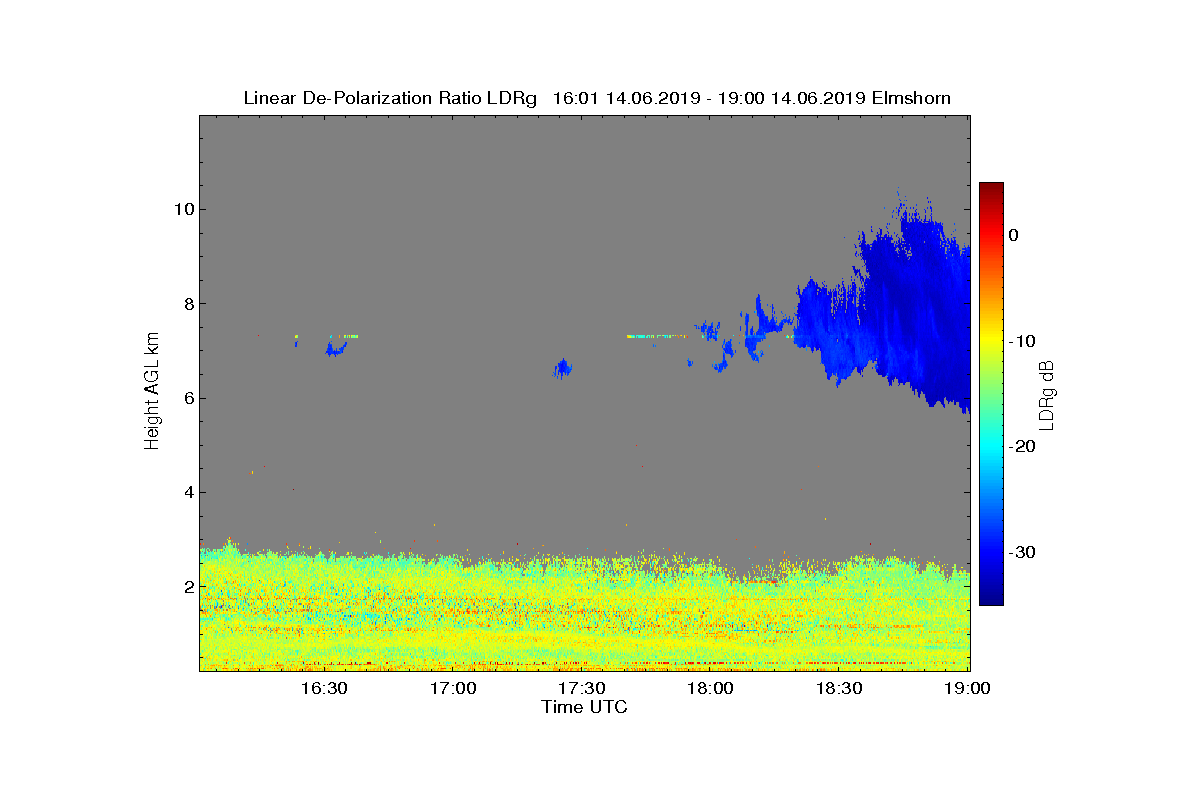
Task: Click the dark red top of the colorbar
Action: click(991, 188)
